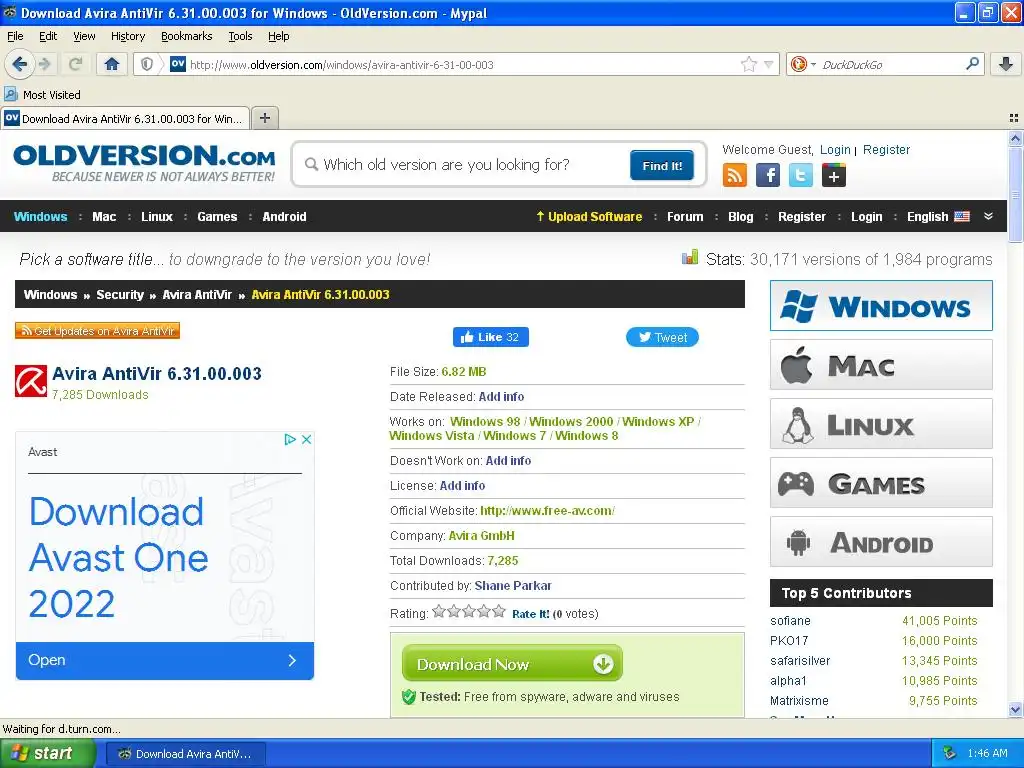
Task: Open the downloads arrow button
Action: (1006, 64)
